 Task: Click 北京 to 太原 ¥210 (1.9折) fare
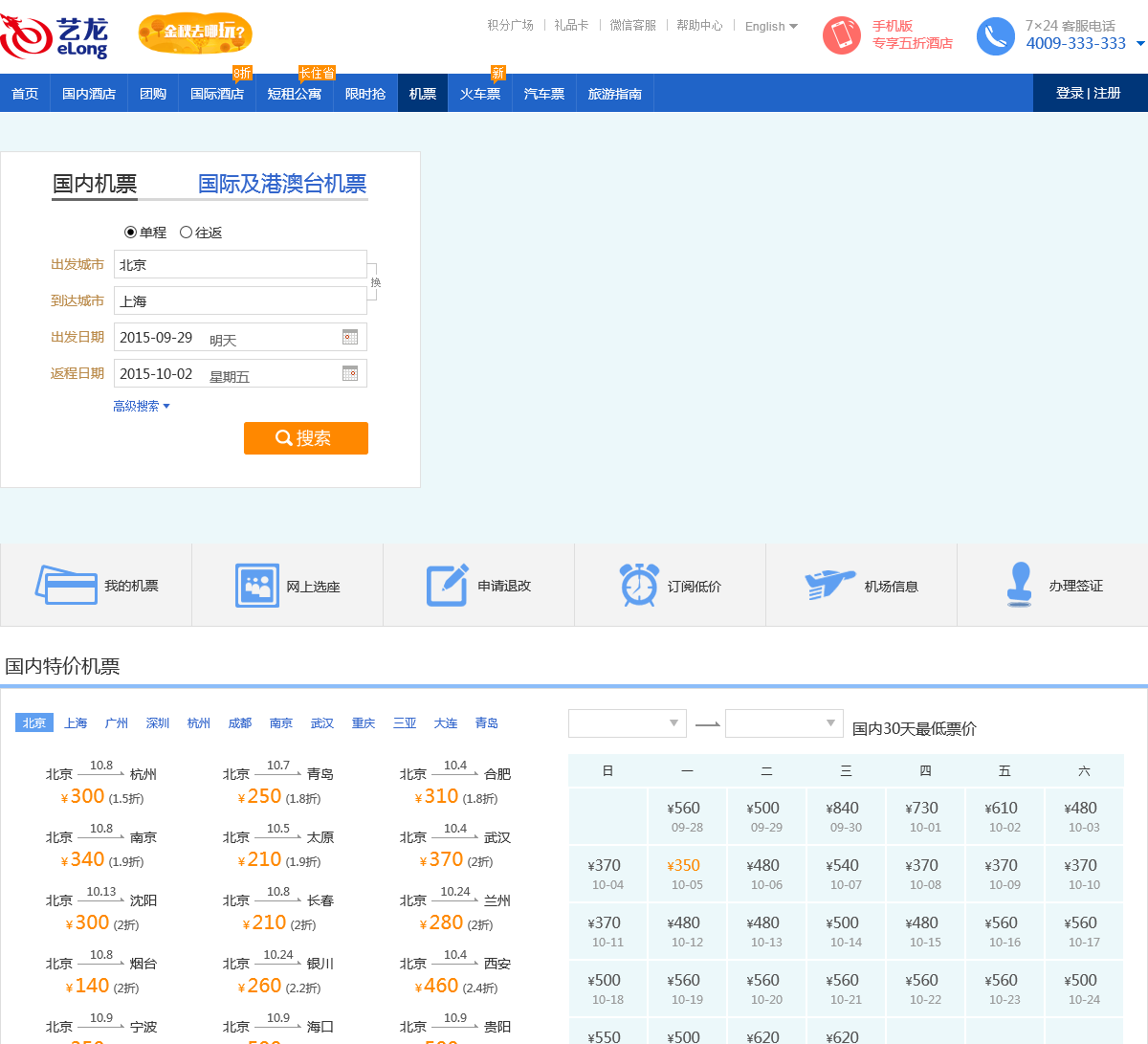(x=278, y=848)
